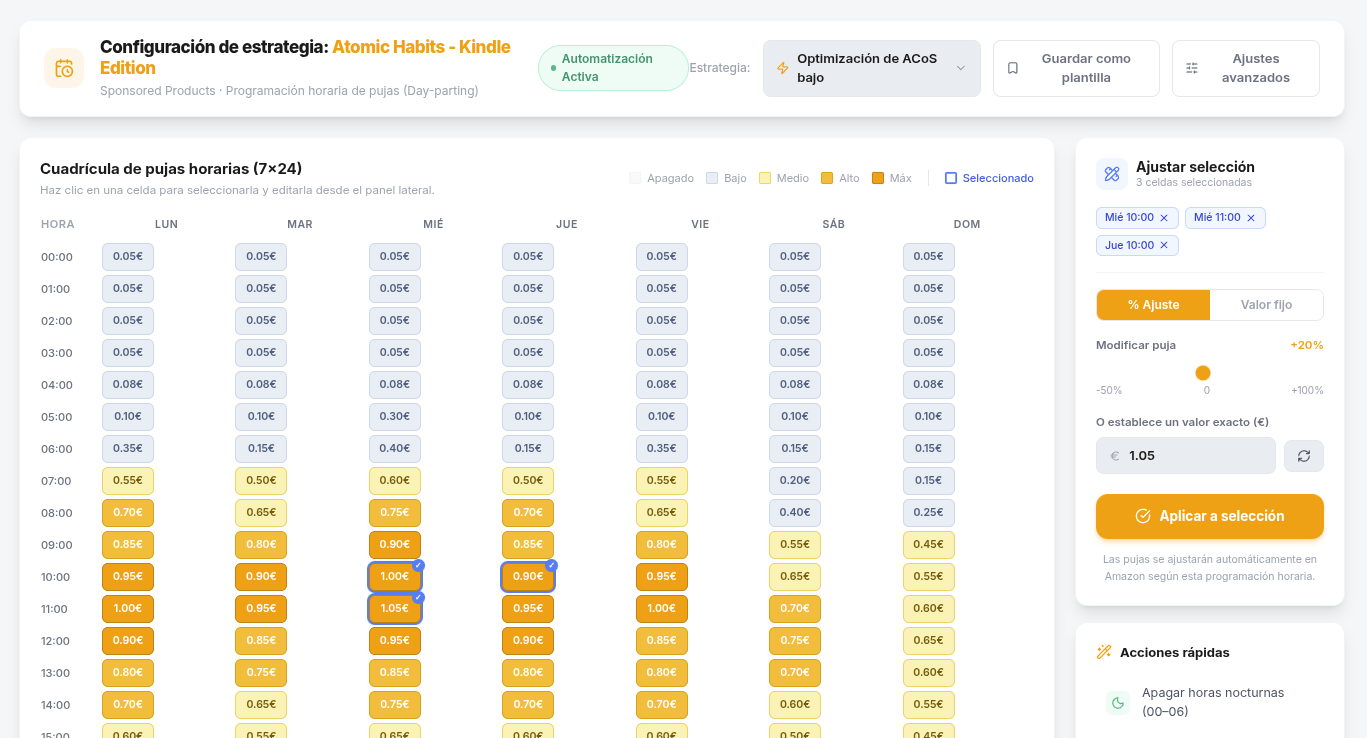Switch to the % Ajuste tab
The image size is (1367, 738).
click(x=1153, y=305)
